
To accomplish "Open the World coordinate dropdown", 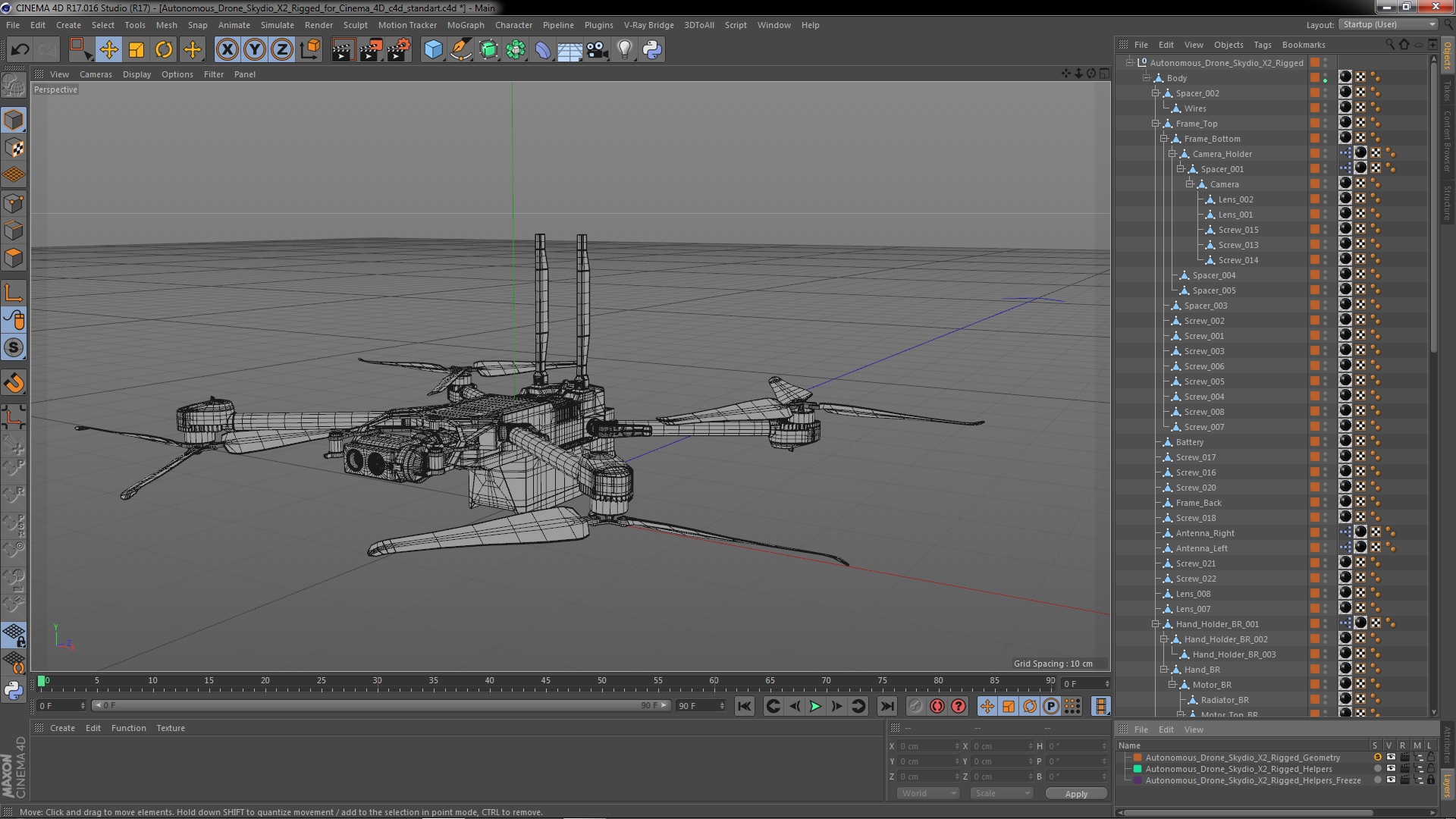I will (928, 793).
